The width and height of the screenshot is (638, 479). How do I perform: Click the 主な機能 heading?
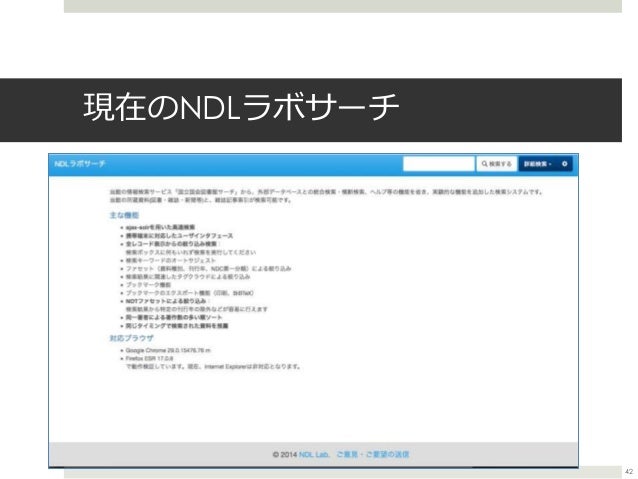(x=124, y=215)
